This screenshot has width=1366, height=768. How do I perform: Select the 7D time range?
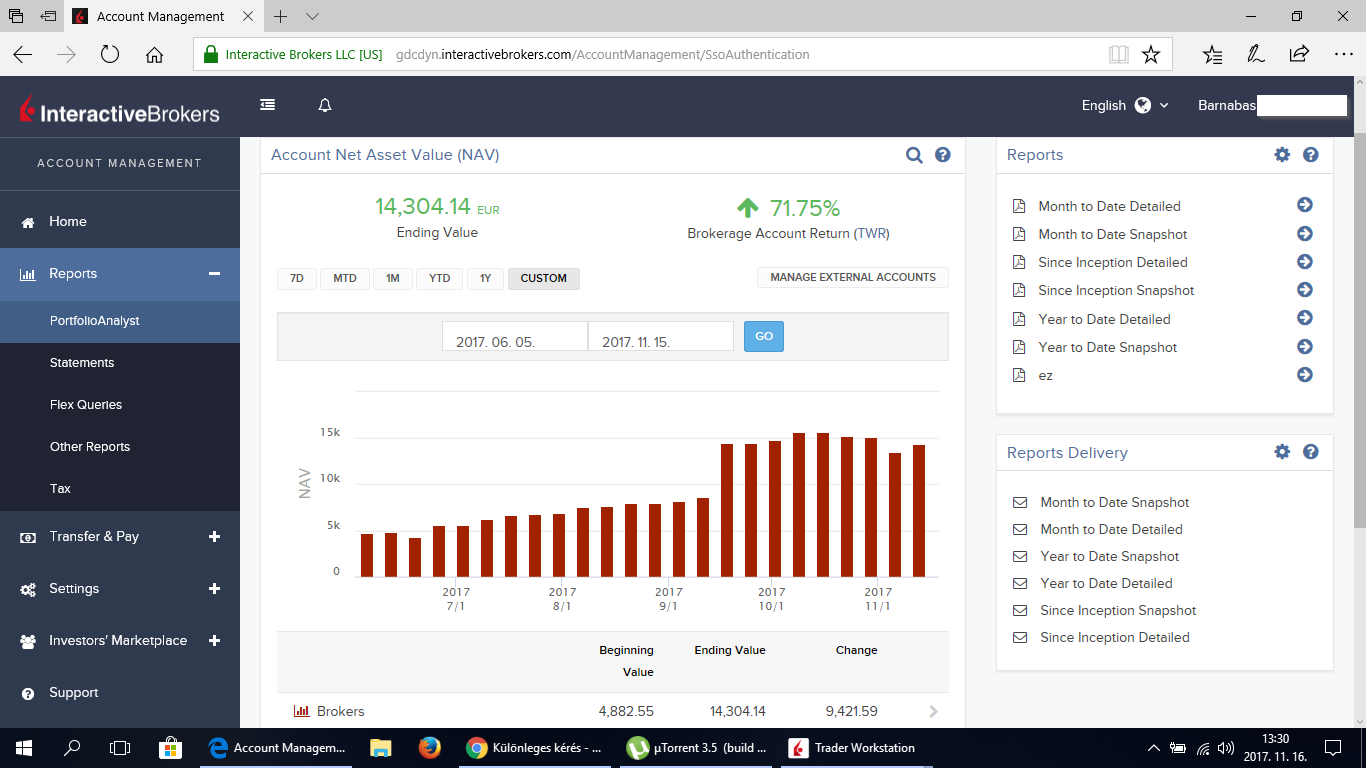(297, 278)
